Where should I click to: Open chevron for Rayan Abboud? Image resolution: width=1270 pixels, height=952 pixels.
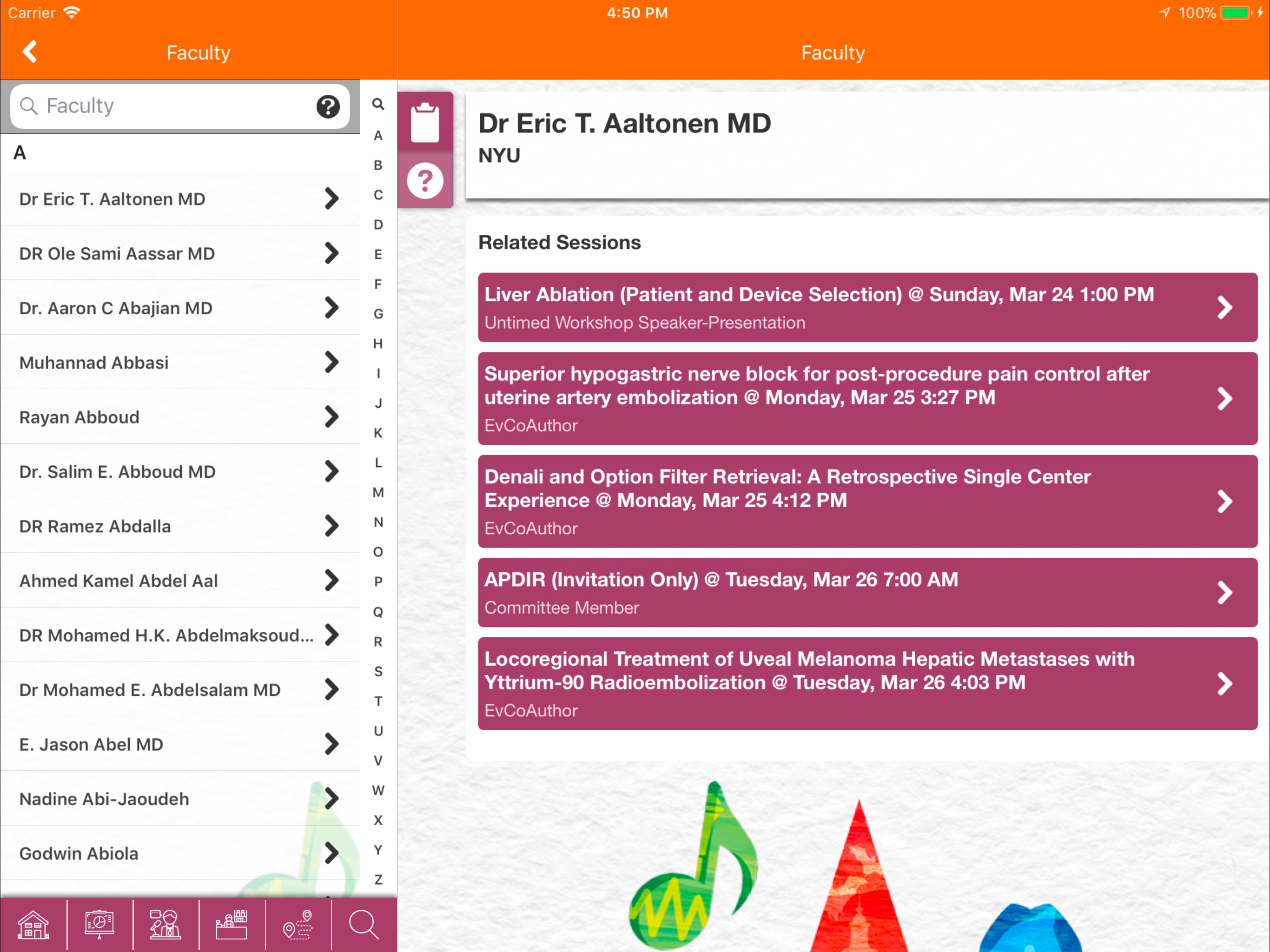point(331,417)
